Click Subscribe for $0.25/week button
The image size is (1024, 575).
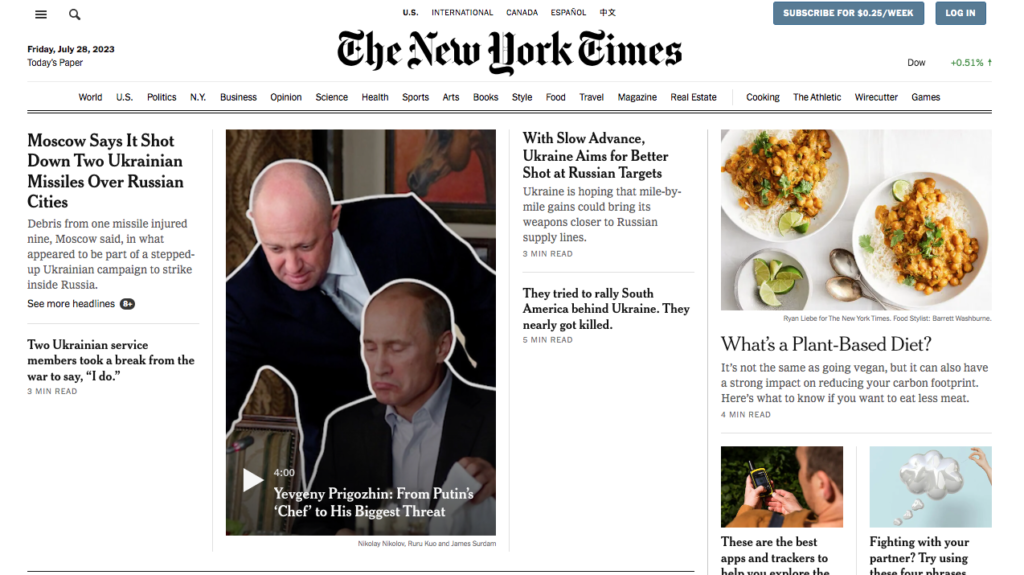pyautogui.click(x=848, y=13)
